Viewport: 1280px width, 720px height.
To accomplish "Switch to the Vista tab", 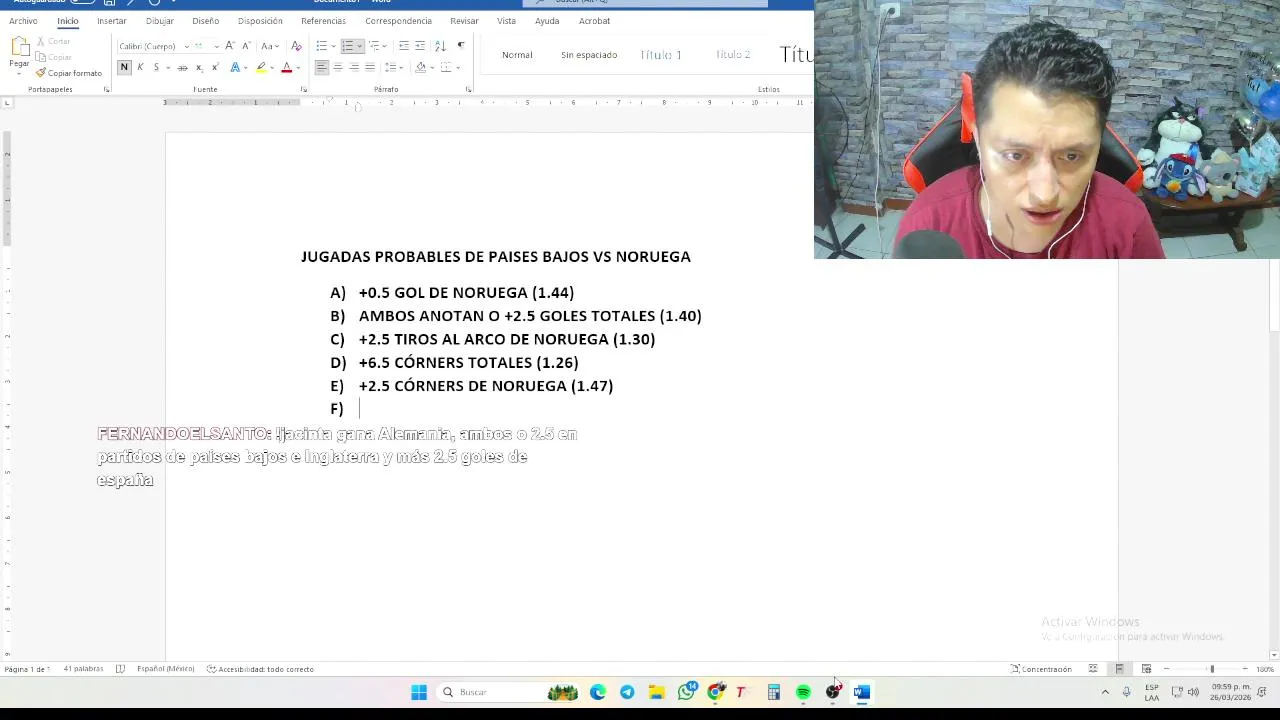I will click(x=506, y=21).
